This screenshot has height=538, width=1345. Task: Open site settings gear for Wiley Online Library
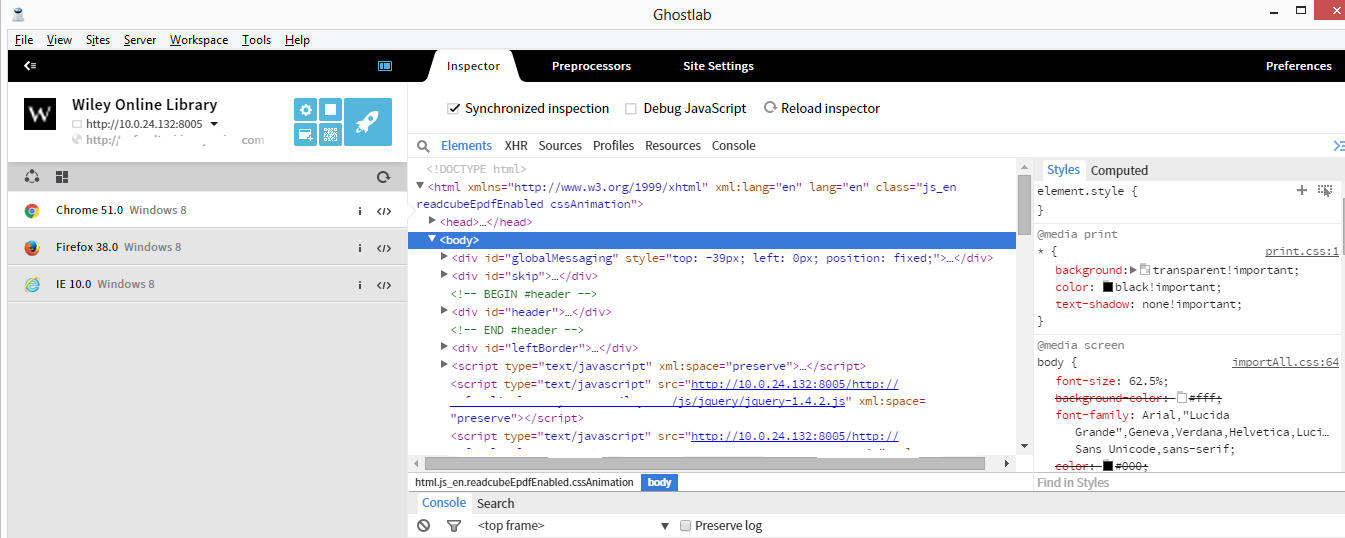tap(306, 110)
